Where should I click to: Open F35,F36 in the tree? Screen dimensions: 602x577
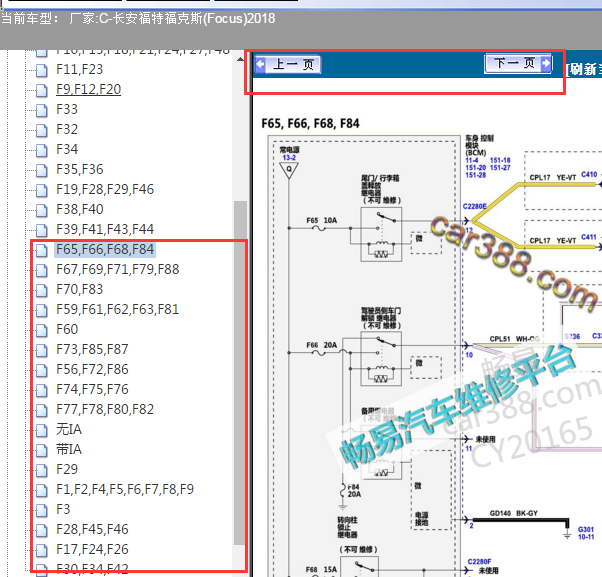[79, 169]
